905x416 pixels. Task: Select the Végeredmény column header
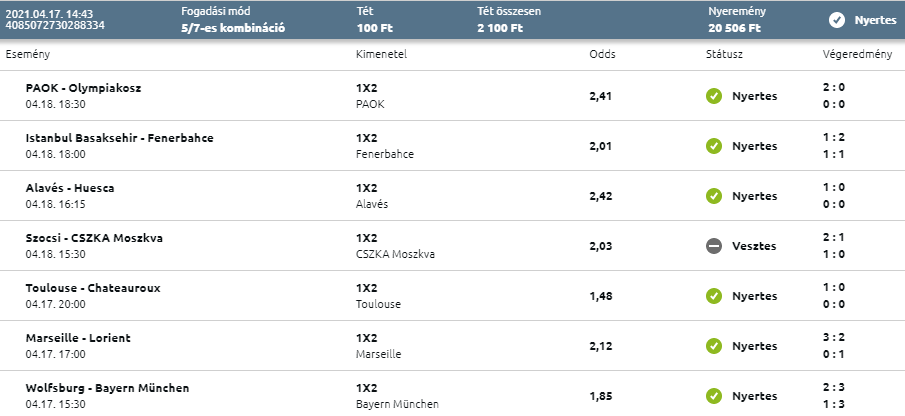pyautogui.click(x=857, y=53)
